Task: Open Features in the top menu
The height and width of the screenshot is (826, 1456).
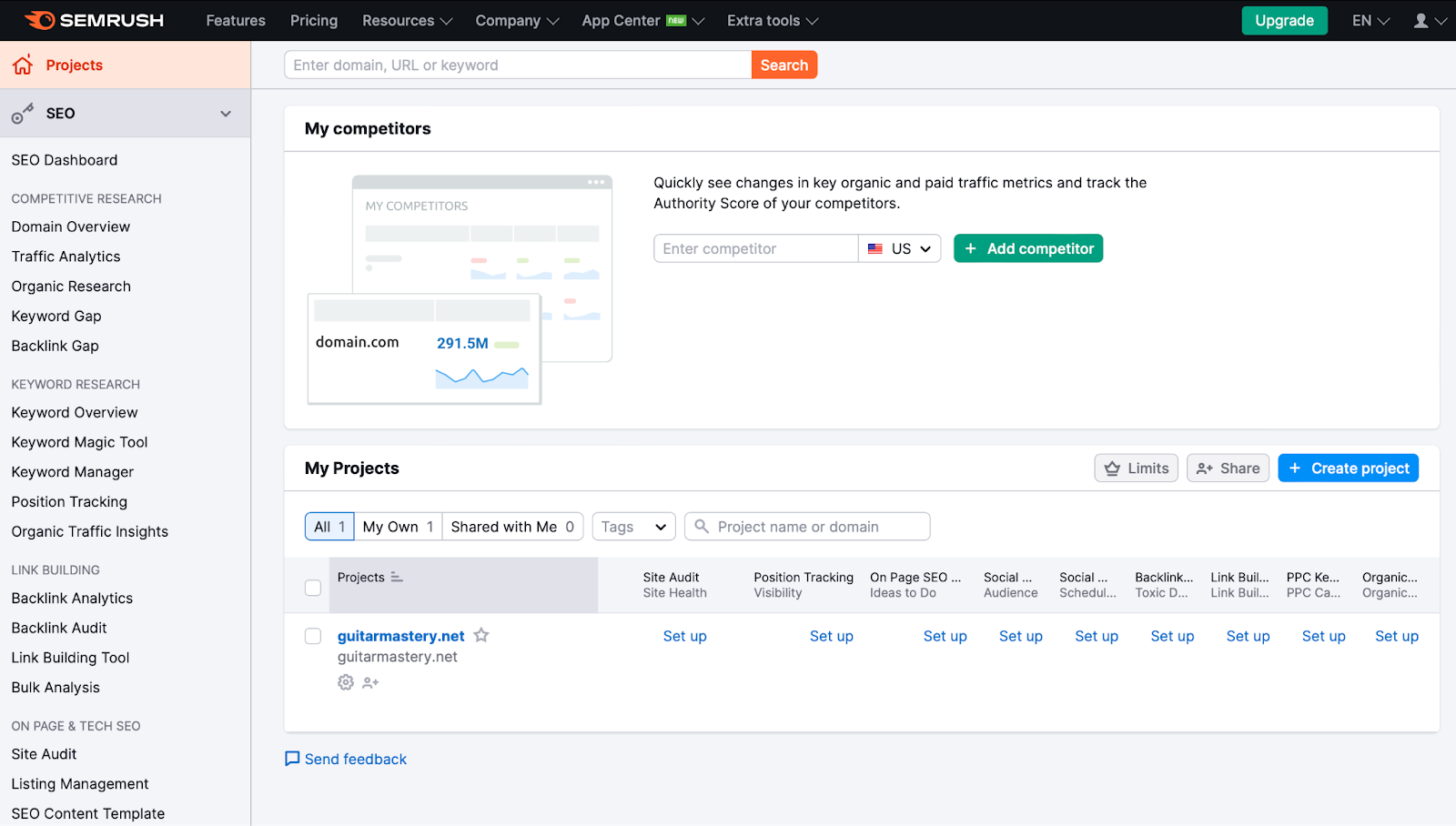Action: click(236, 20)
